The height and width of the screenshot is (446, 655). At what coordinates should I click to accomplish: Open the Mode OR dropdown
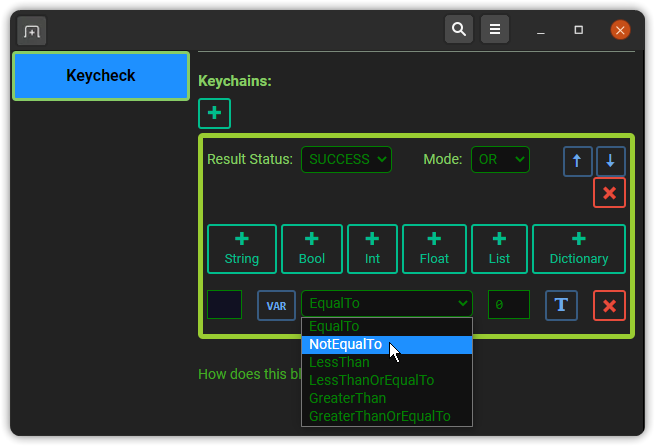(x=500, y=160)
